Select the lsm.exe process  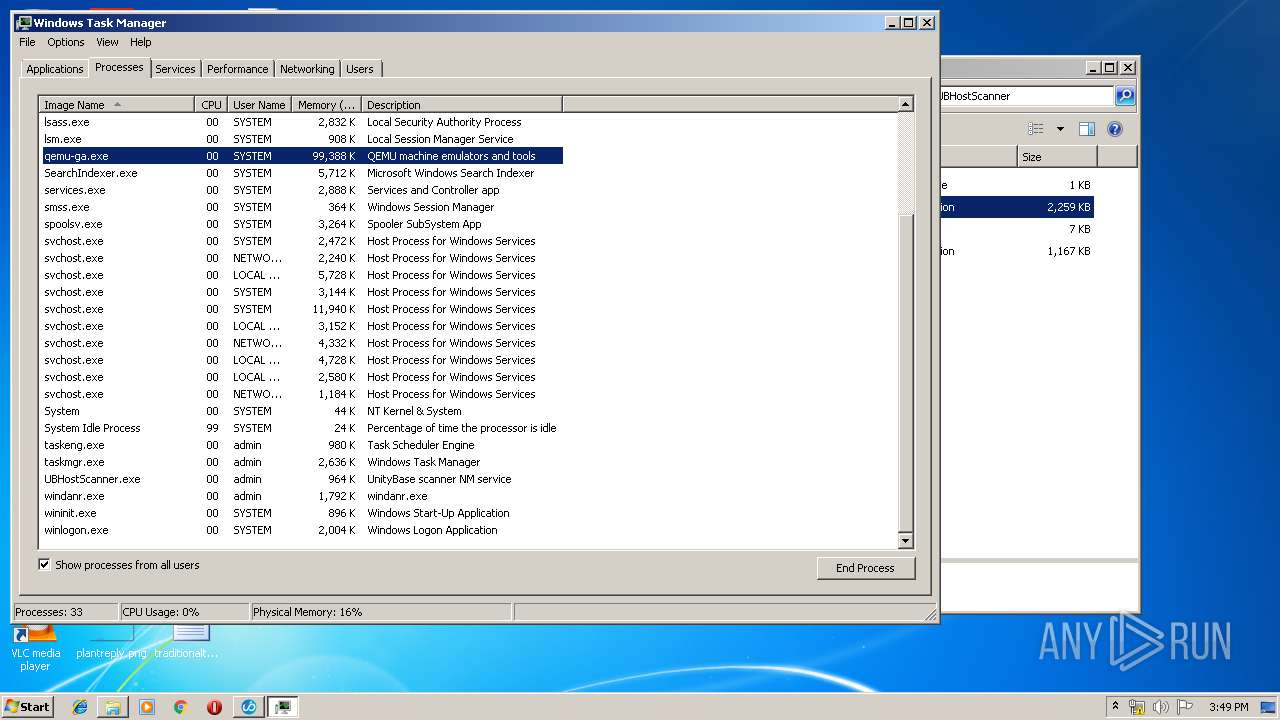coord(301,139)
